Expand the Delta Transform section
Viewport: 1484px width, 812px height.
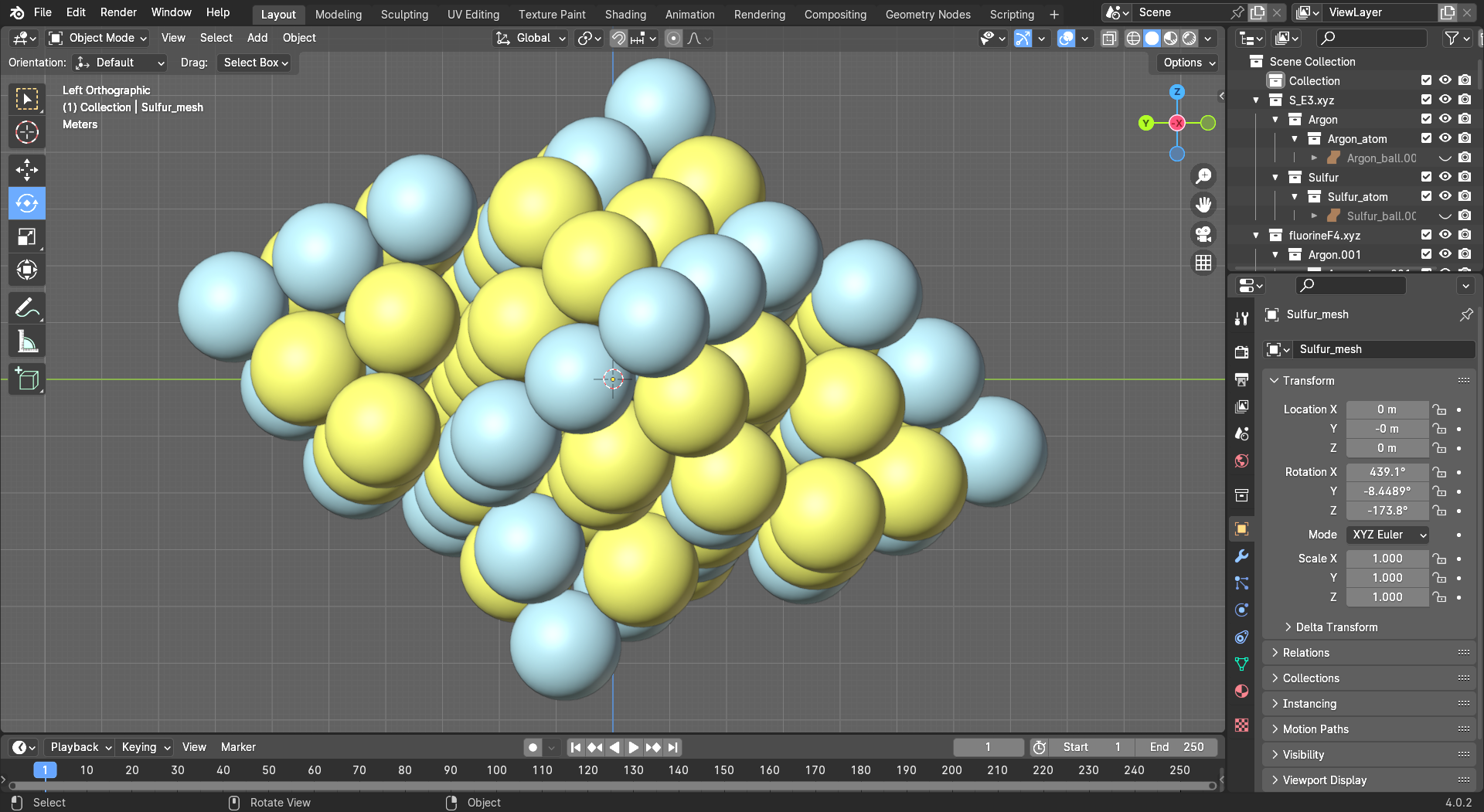tap(1336, 627)
